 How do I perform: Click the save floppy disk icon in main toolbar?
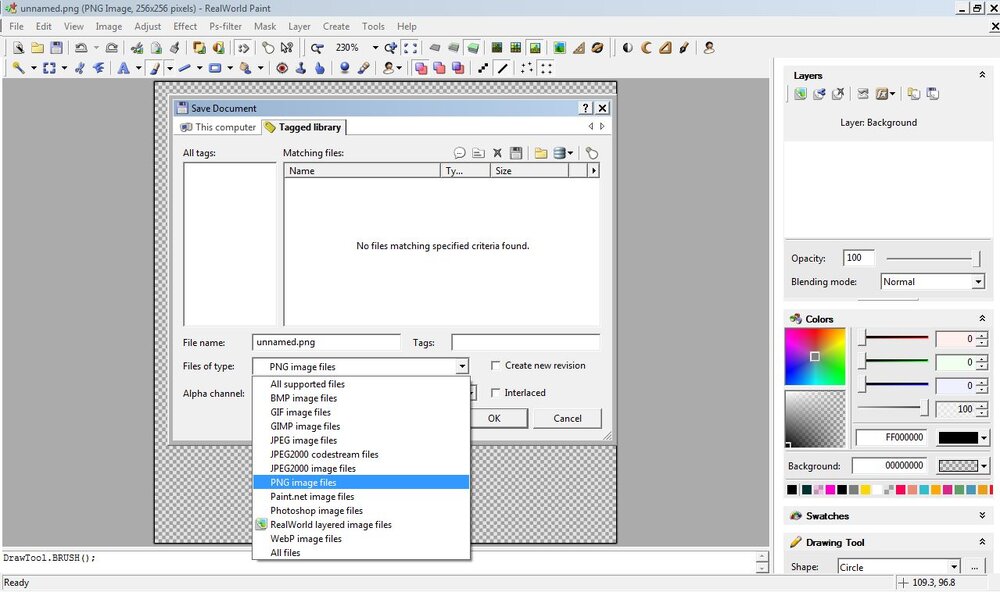pos(56,48)
